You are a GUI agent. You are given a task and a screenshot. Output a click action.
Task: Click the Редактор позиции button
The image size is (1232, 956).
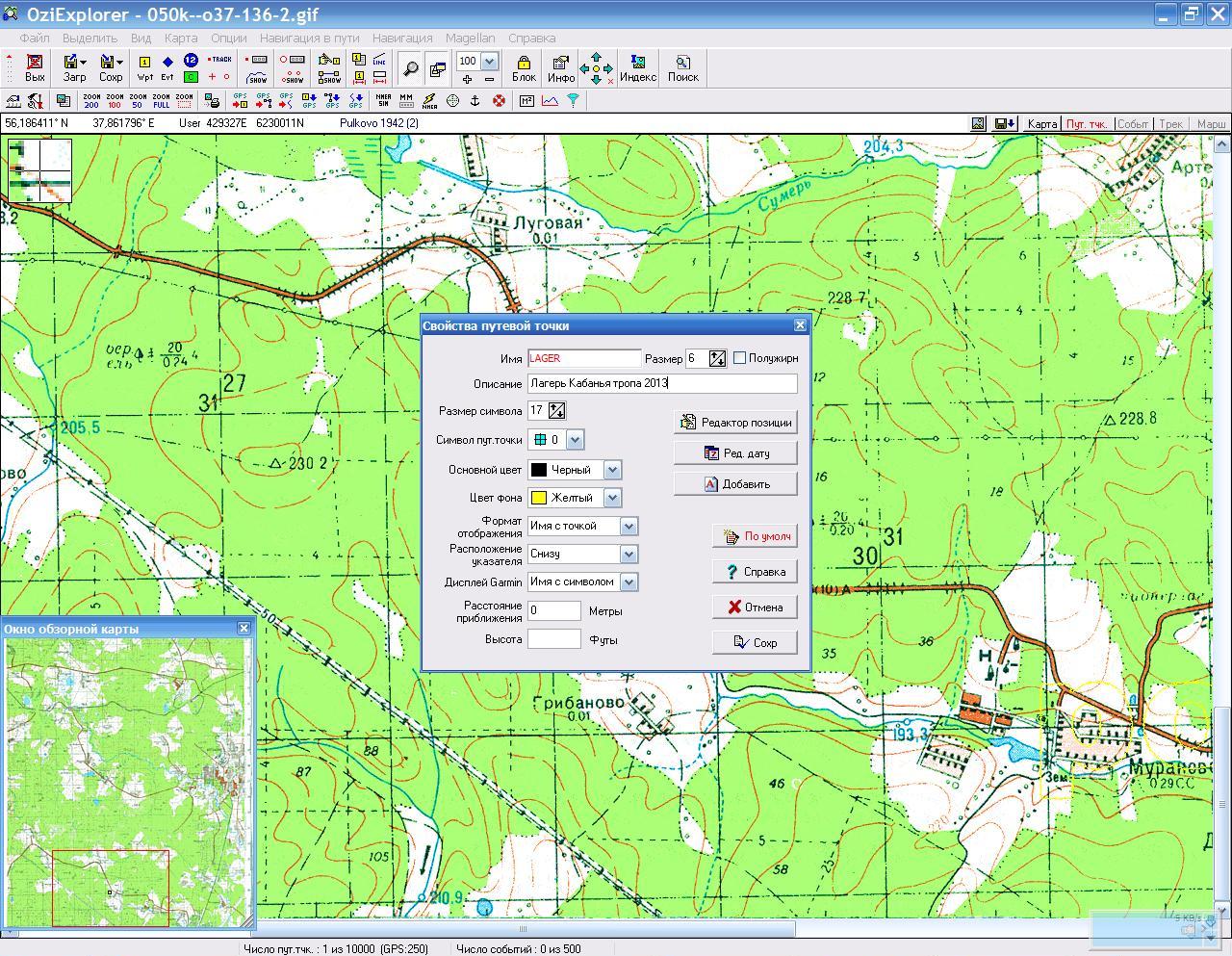735,422
